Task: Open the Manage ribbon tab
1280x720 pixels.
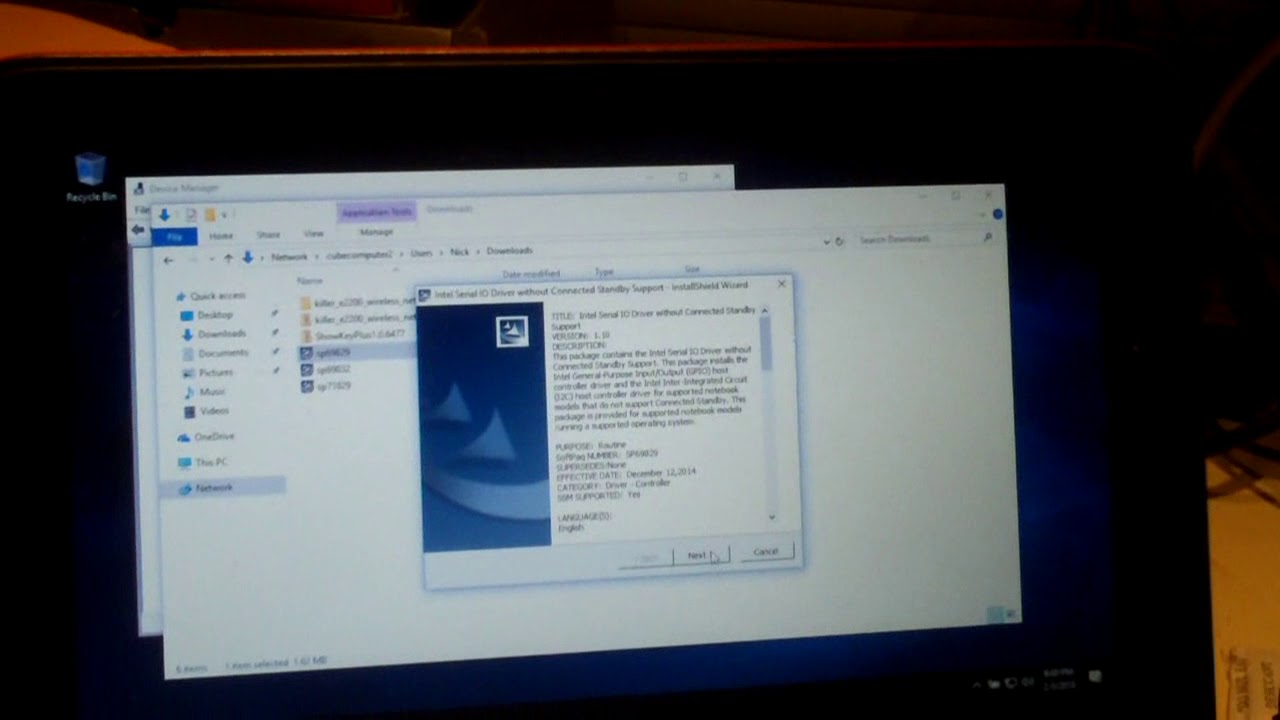Action: [376, 232]
